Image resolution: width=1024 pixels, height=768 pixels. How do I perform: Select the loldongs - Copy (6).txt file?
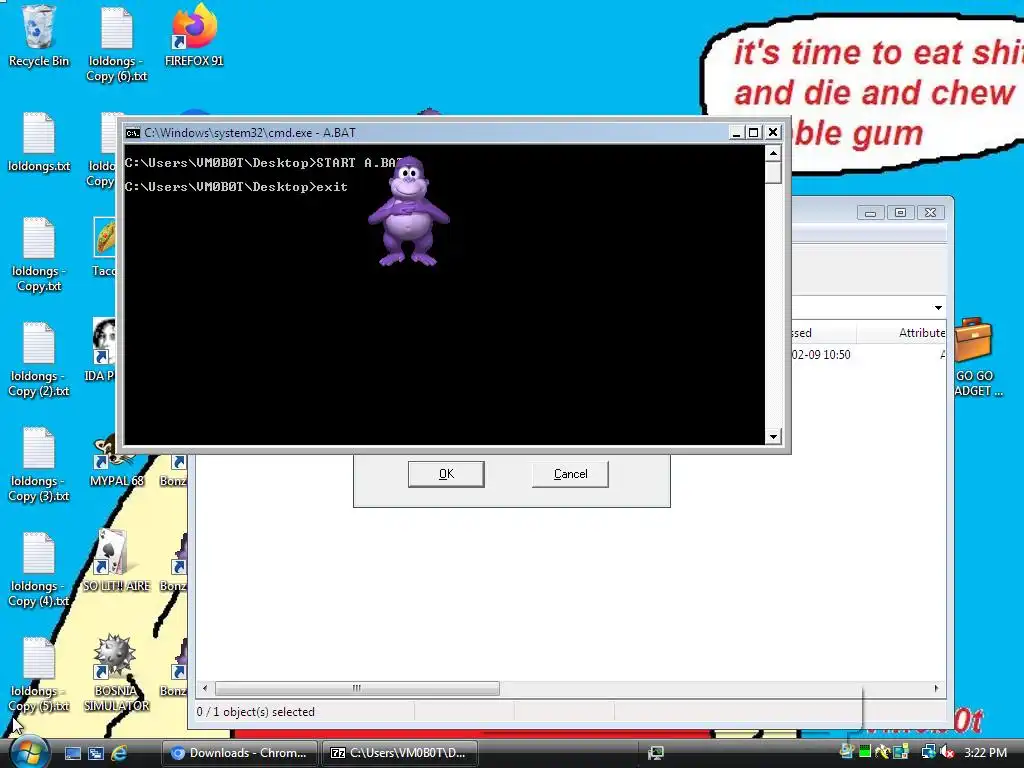coord(117,44)
